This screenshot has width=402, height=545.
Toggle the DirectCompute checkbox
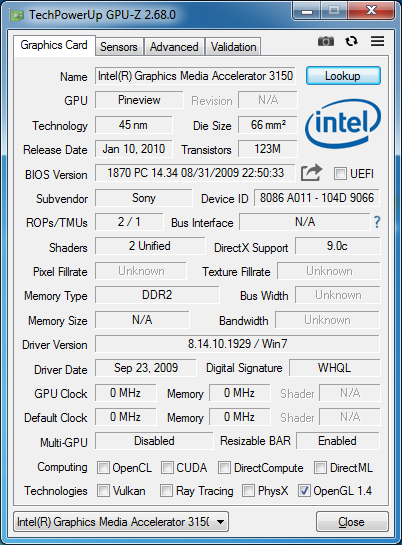[x=224, y=467]
